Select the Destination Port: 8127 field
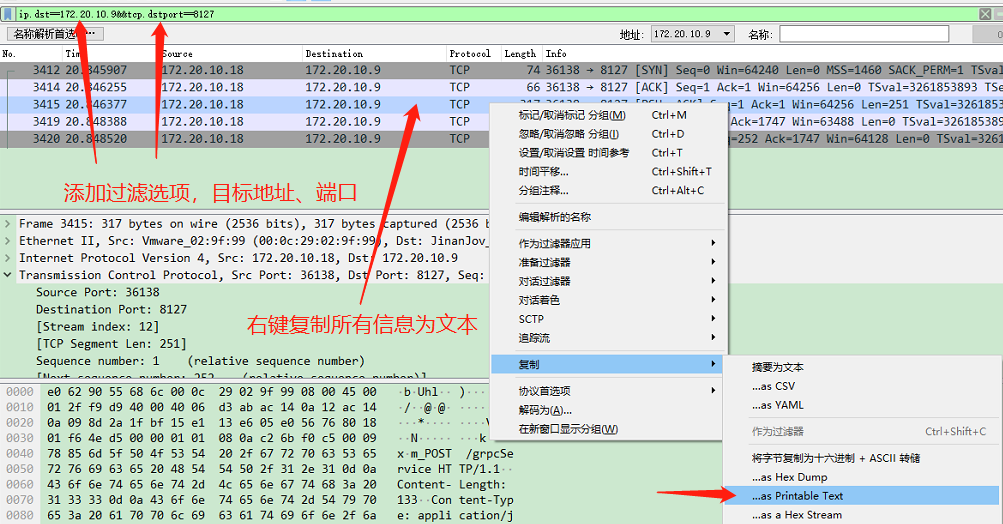The height and width of the screenshot is (524, 1003). tap(111, 310)
